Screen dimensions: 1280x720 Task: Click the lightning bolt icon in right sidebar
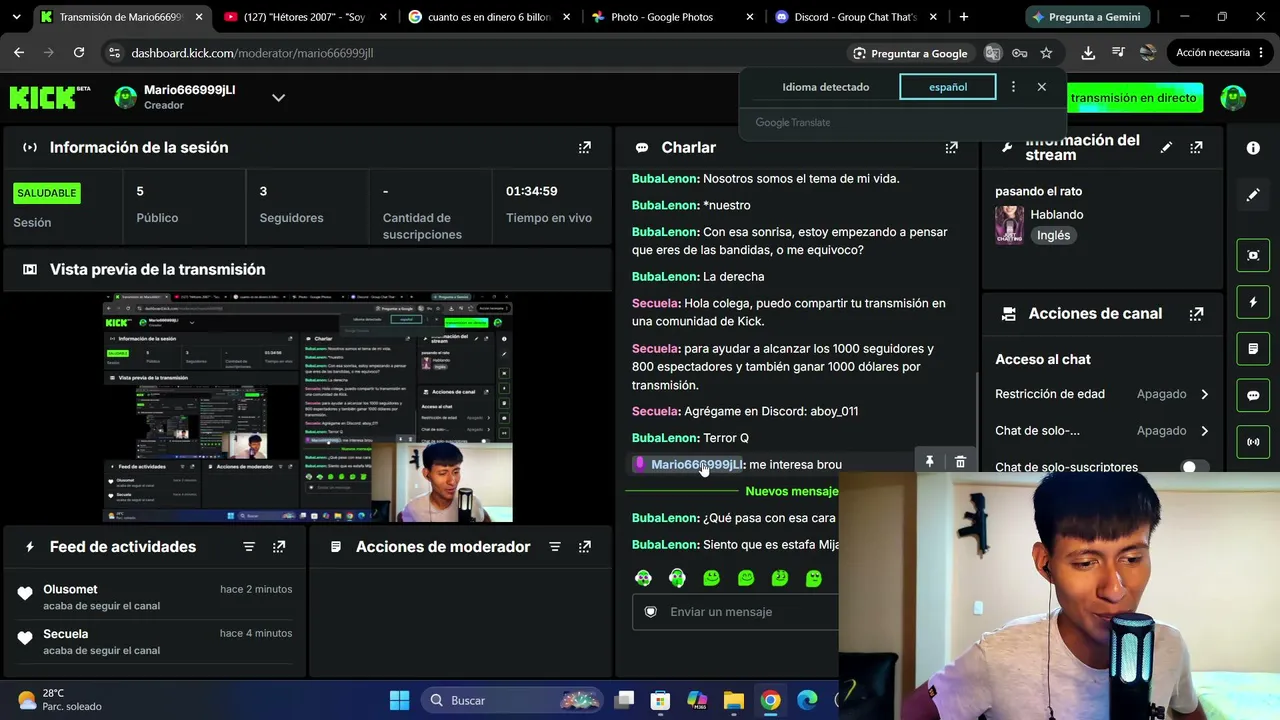point(1253,302)
